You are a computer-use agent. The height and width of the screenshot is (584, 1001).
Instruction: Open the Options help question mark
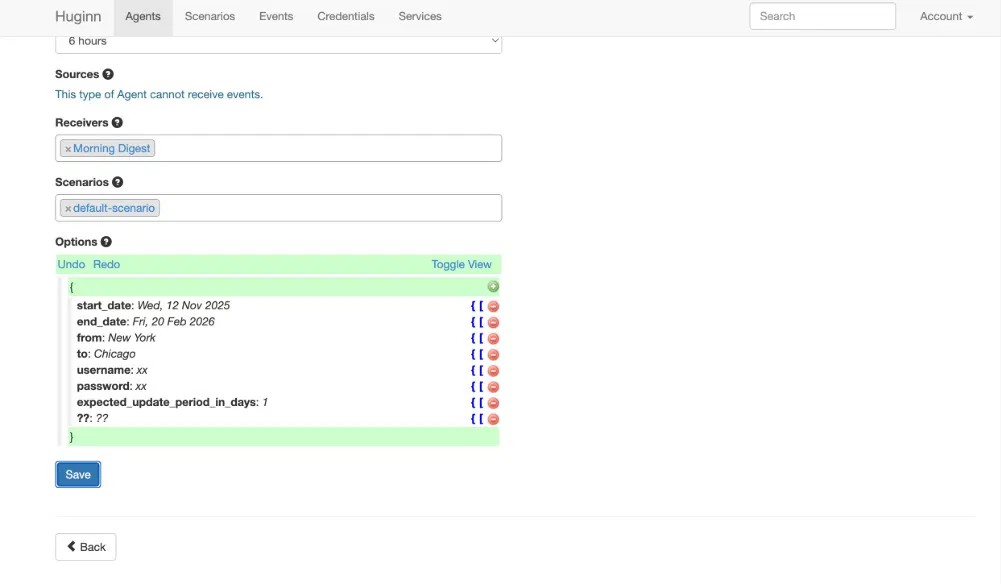point(106,242)
